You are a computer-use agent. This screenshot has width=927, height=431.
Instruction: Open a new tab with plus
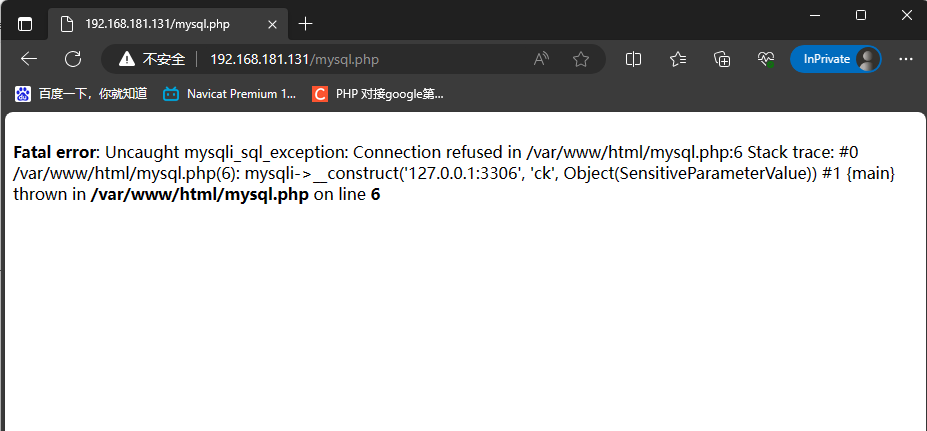click(x=305, y=24)
